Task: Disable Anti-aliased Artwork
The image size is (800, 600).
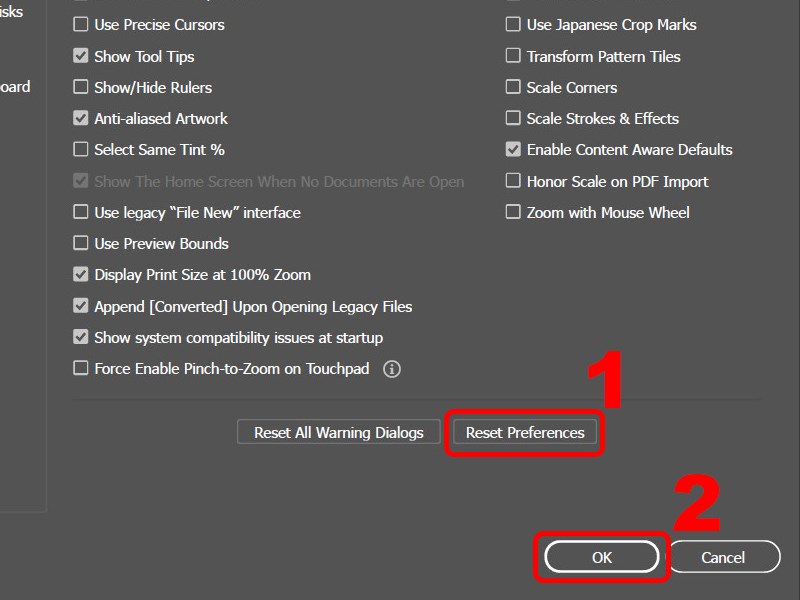Action: click(80, 118)
